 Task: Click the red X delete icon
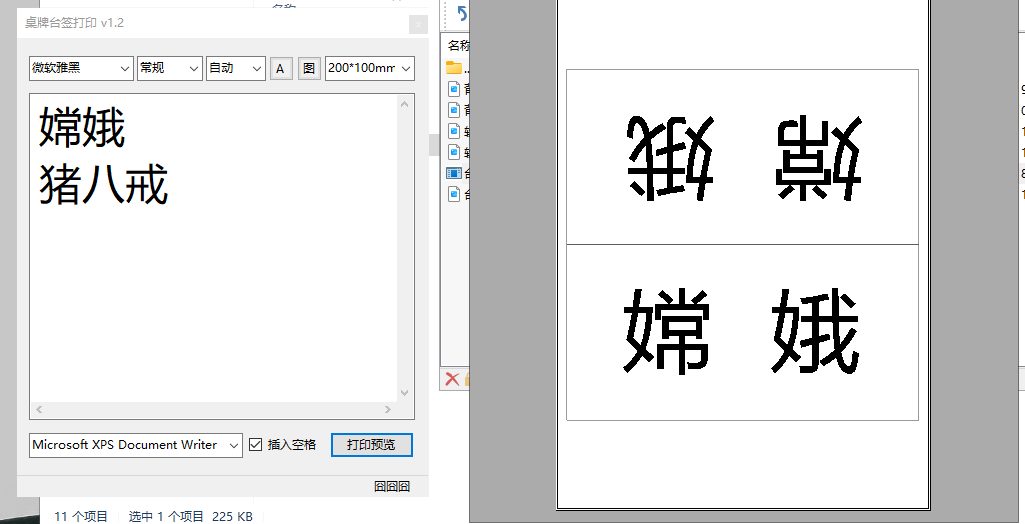(x=452, y=378)
